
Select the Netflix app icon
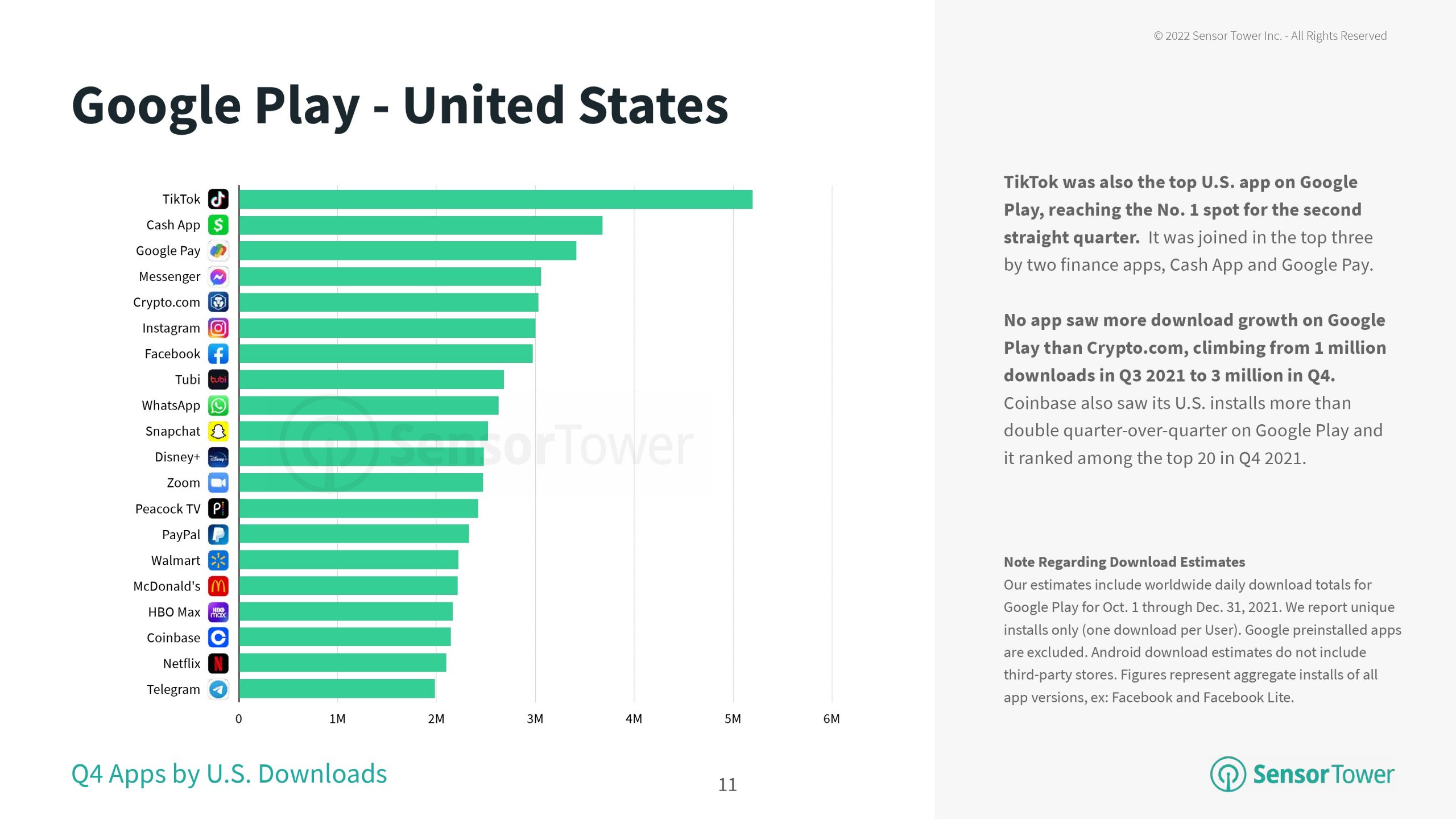(218, 663)
